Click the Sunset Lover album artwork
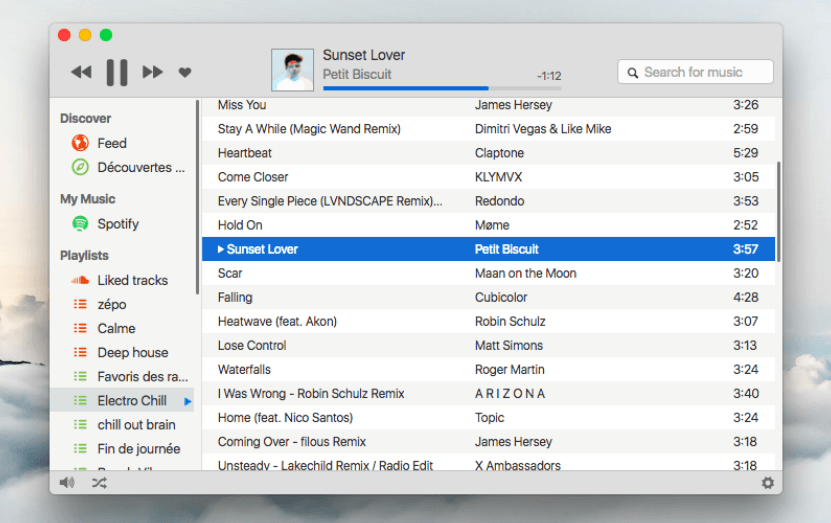831x523 pixels. pos(292,70)
